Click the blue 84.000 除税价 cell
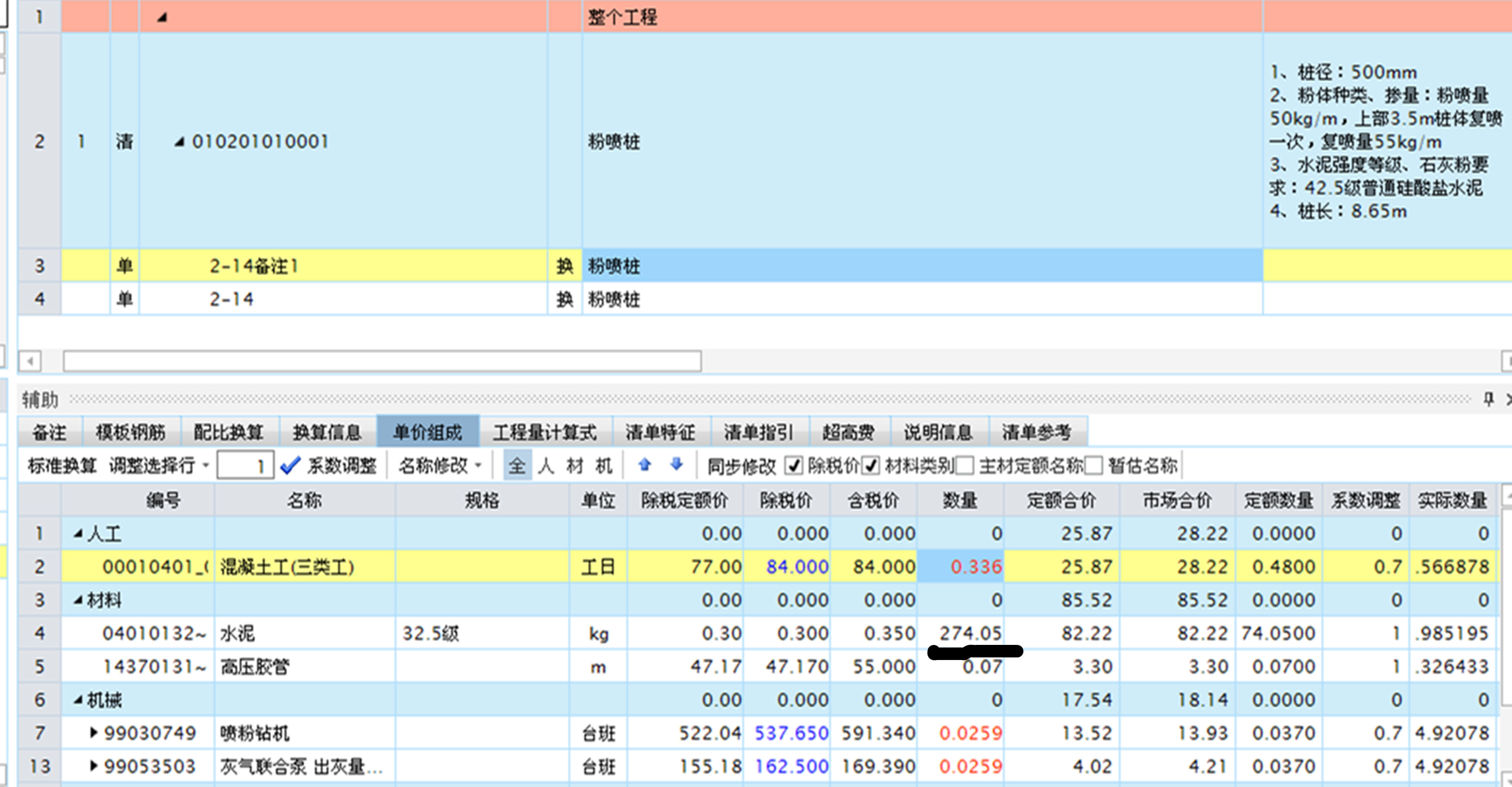This screenshot has height=787, width=1512. coord(787,567)
